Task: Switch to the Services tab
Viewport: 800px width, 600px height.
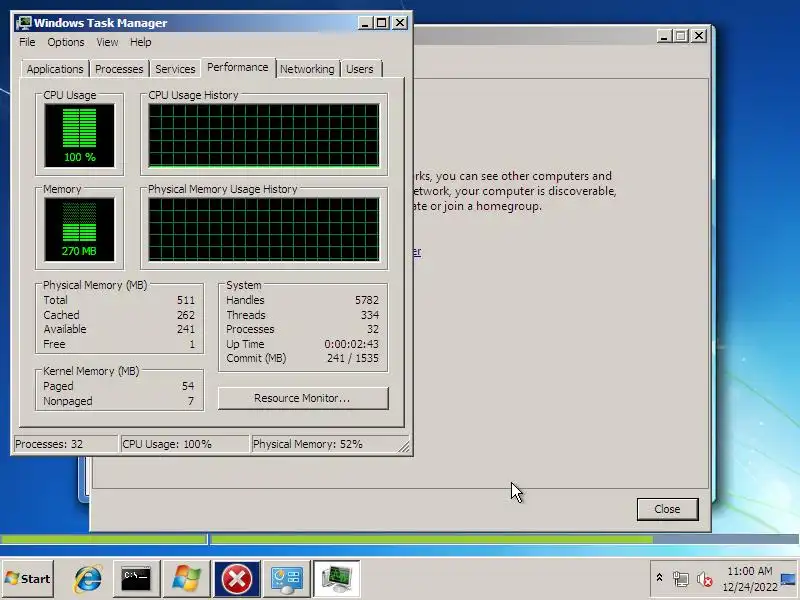Action: [175, 69]
